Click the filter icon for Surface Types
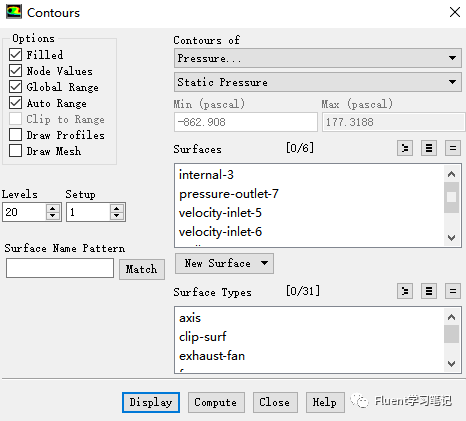466x421 pixels. click(x=405, y=291)
